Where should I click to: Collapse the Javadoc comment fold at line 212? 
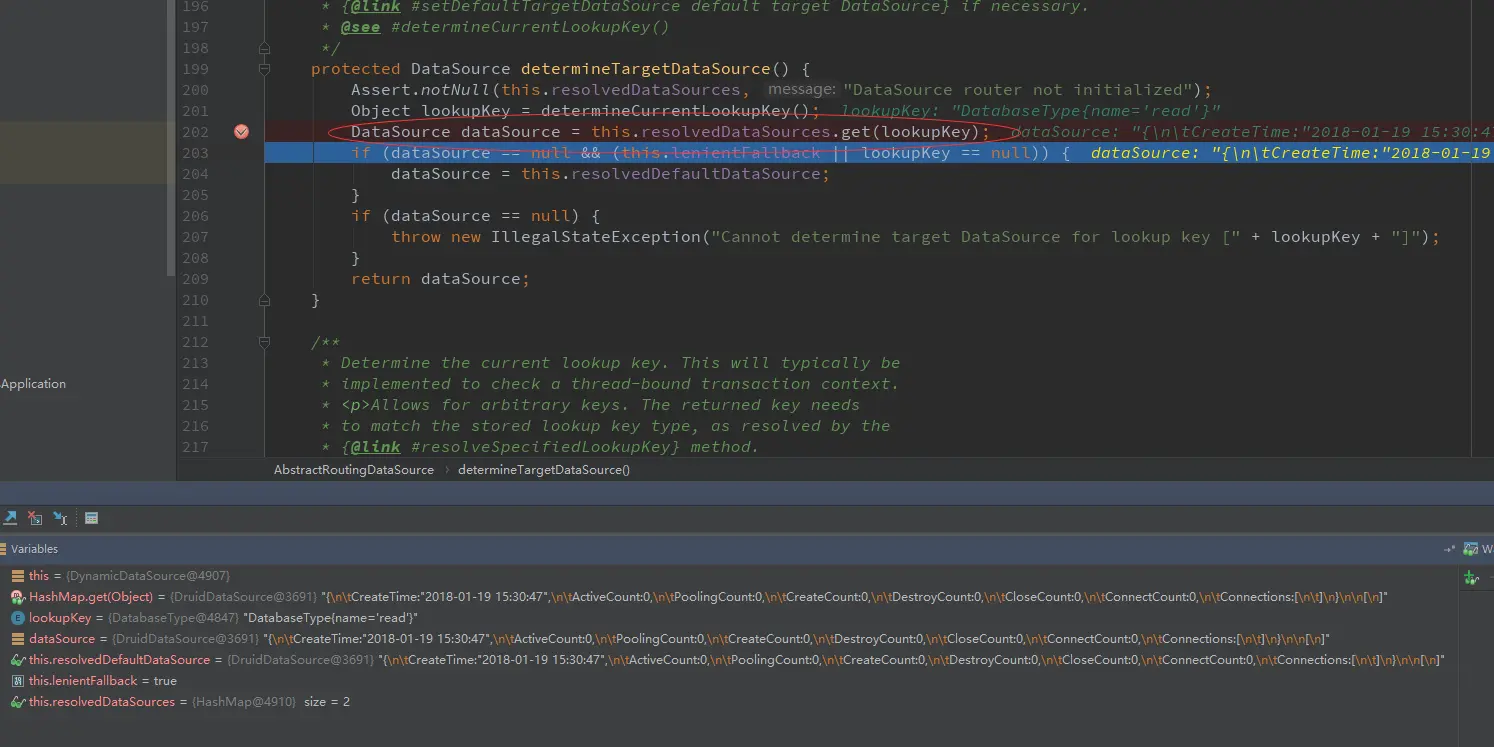[264, 342]
